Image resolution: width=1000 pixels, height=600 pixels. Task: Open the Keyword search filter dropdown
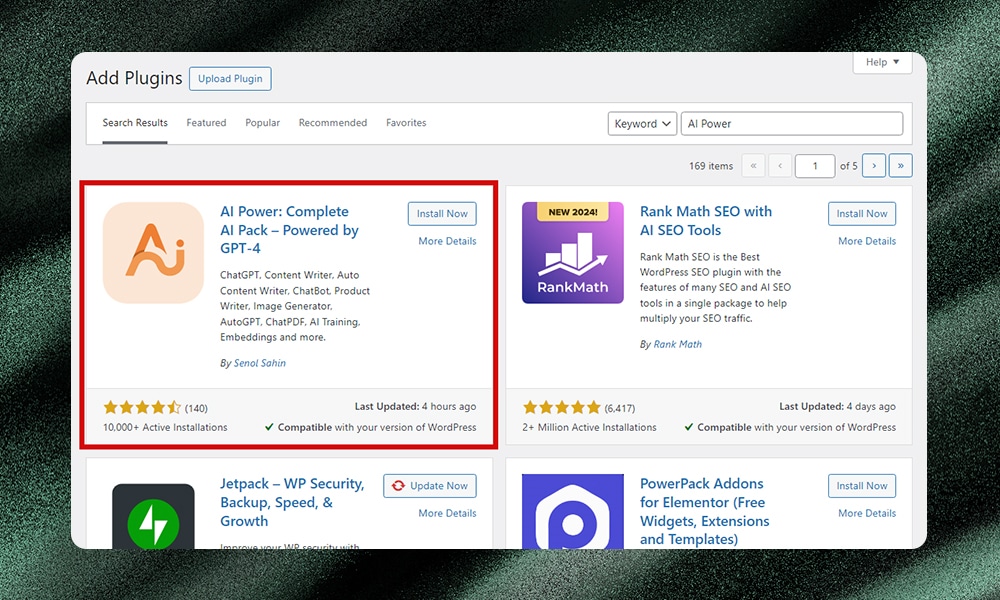[641, 123]
